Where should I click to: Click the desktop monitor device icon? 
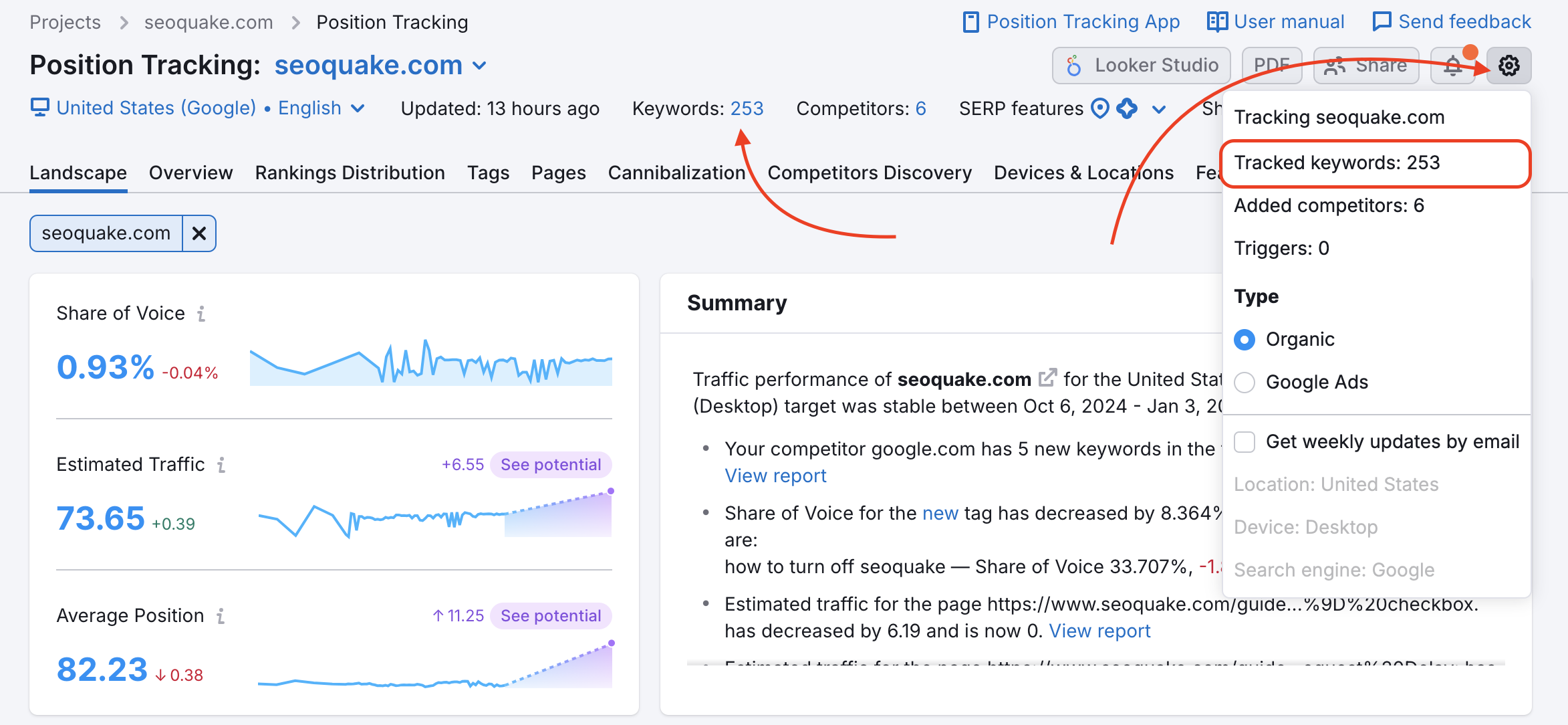click(x=40, y=108)
